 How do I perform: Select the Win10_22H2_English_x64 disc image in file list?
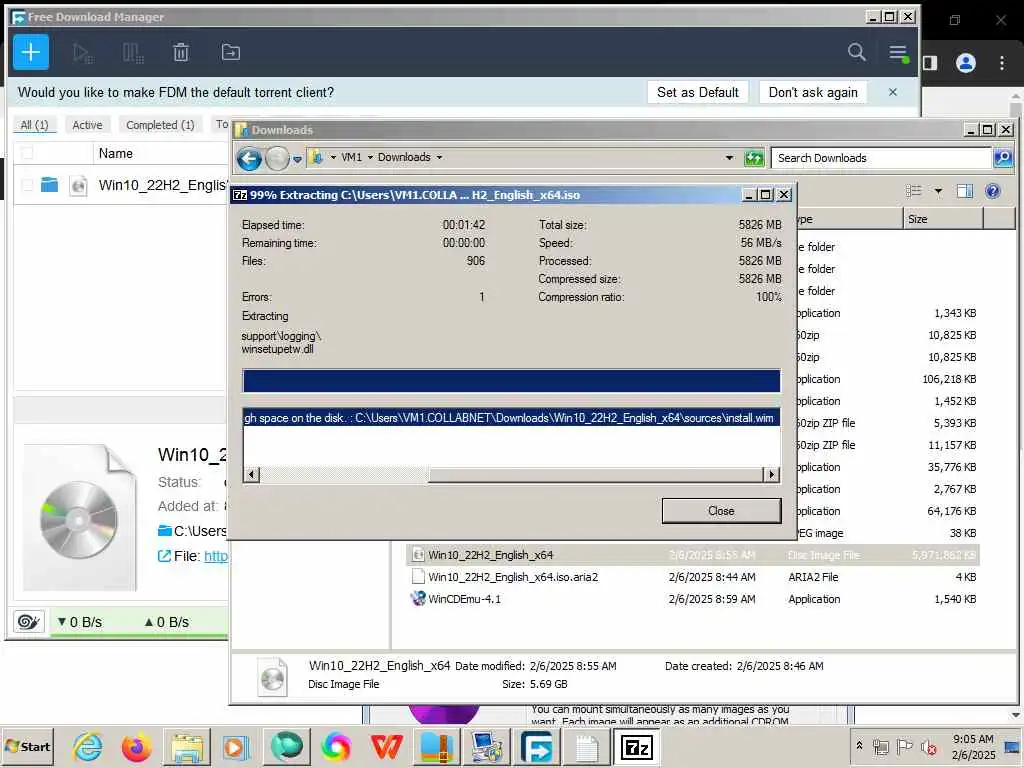tap(692, 555)
